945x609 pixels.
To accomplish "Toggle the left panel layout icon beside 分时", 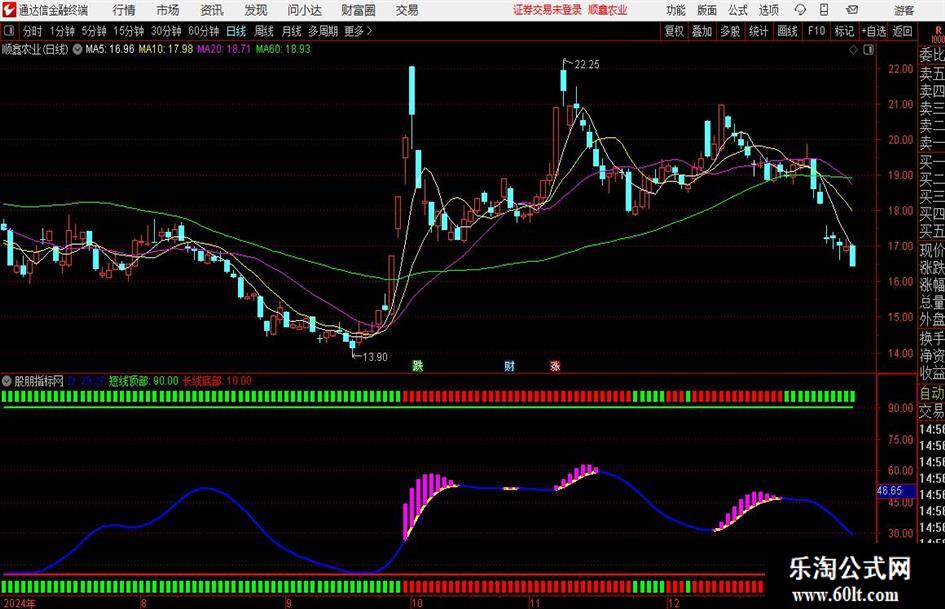I will coord(9,31).
